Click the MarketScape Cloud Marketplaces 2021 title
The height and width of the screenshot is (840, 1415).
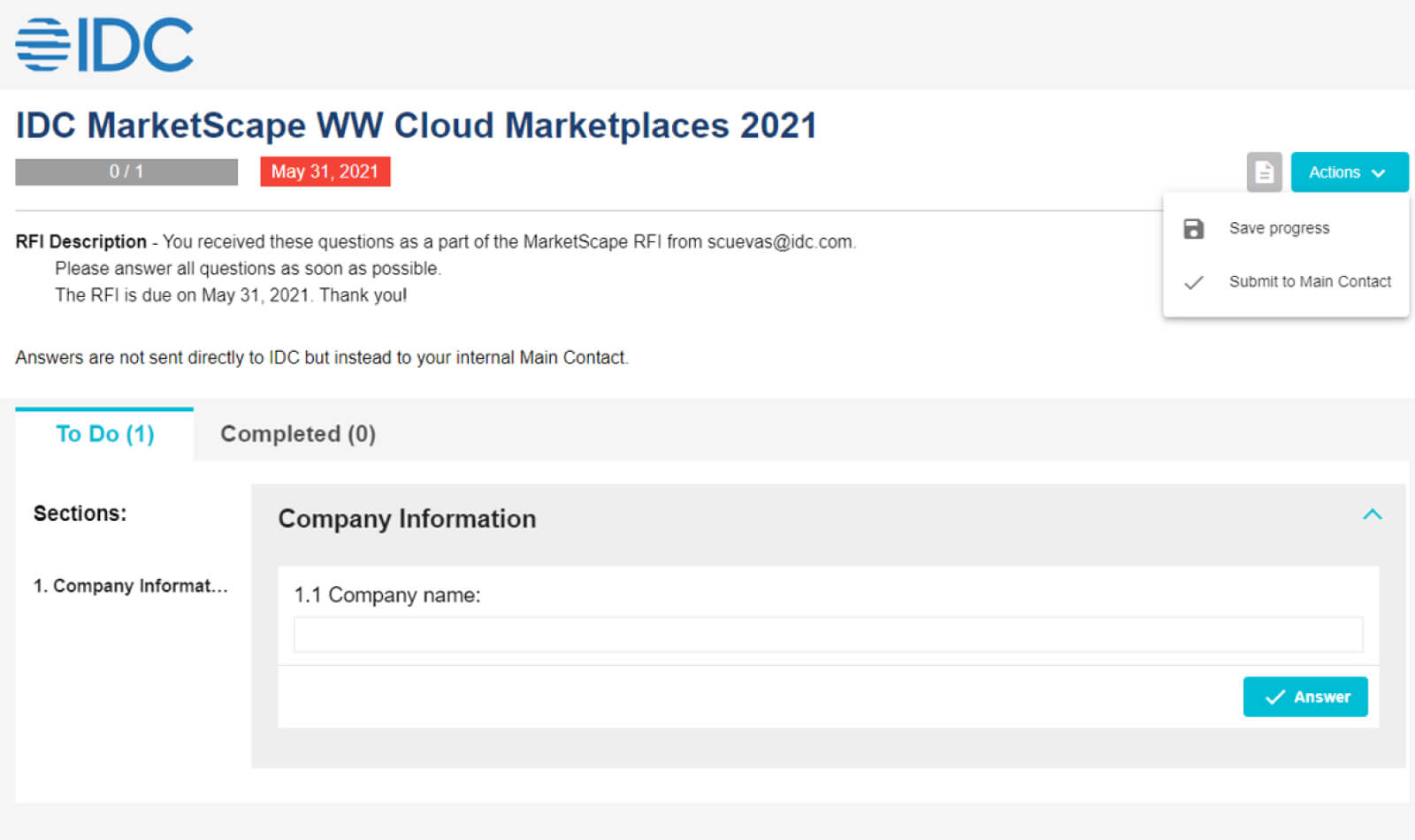tap(416, 126)
